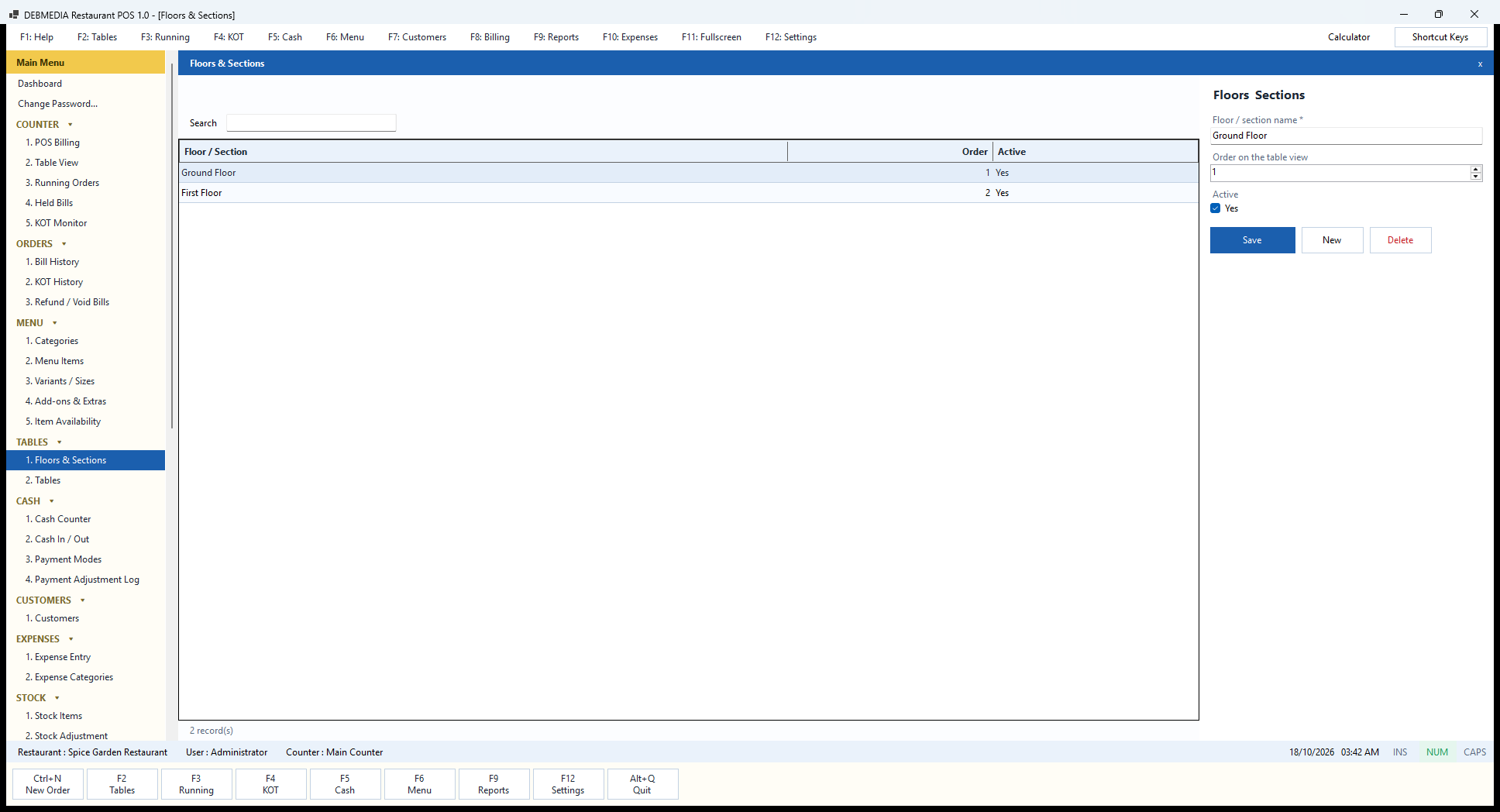Click the F3 Running bottom button
This screenshot has width=1500, height=812.
[x=197, y=784]
